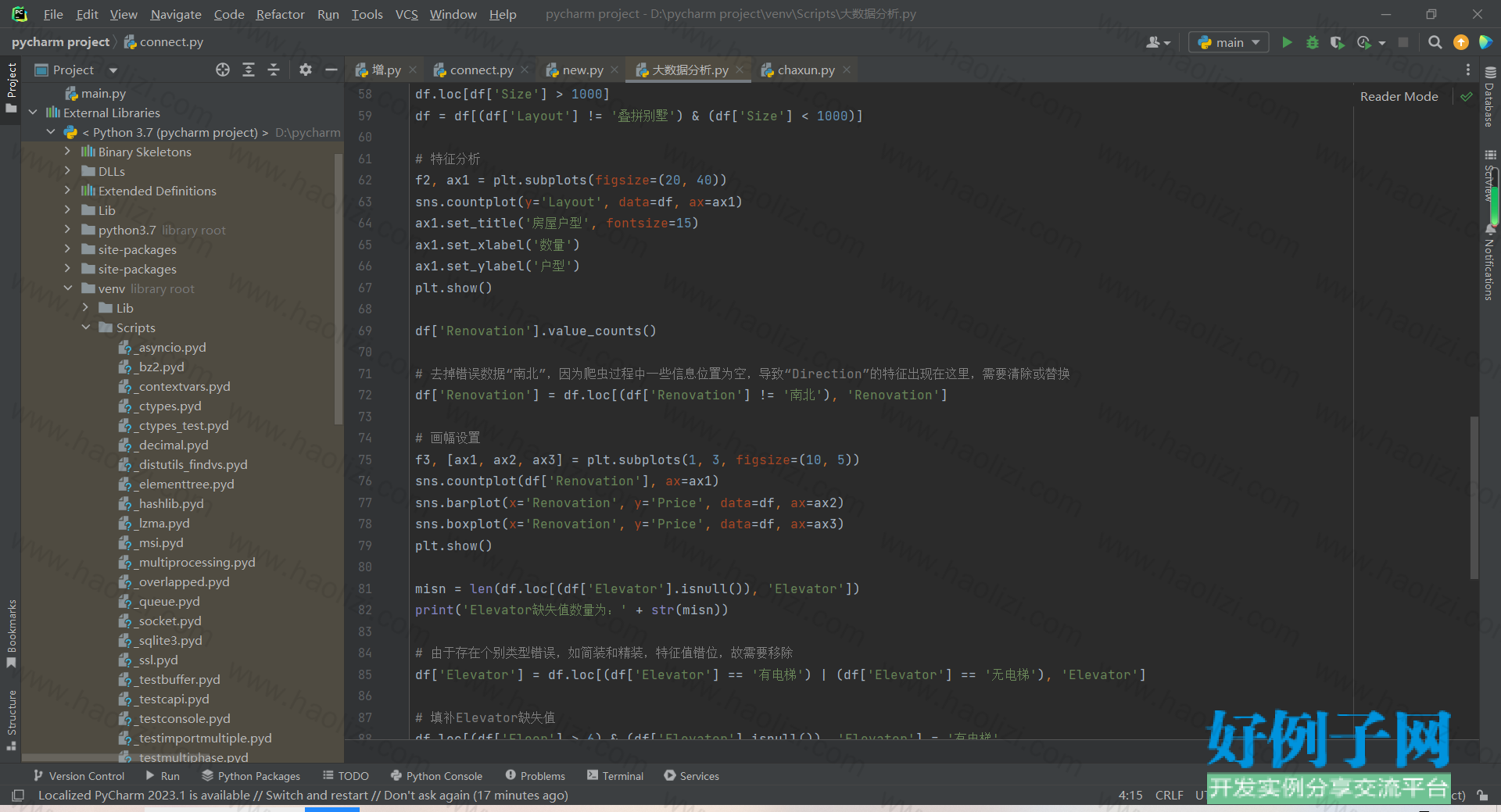Open the File menu
Image resolution: width=1501 pixels, height=812 pixels.
point(53,14)
